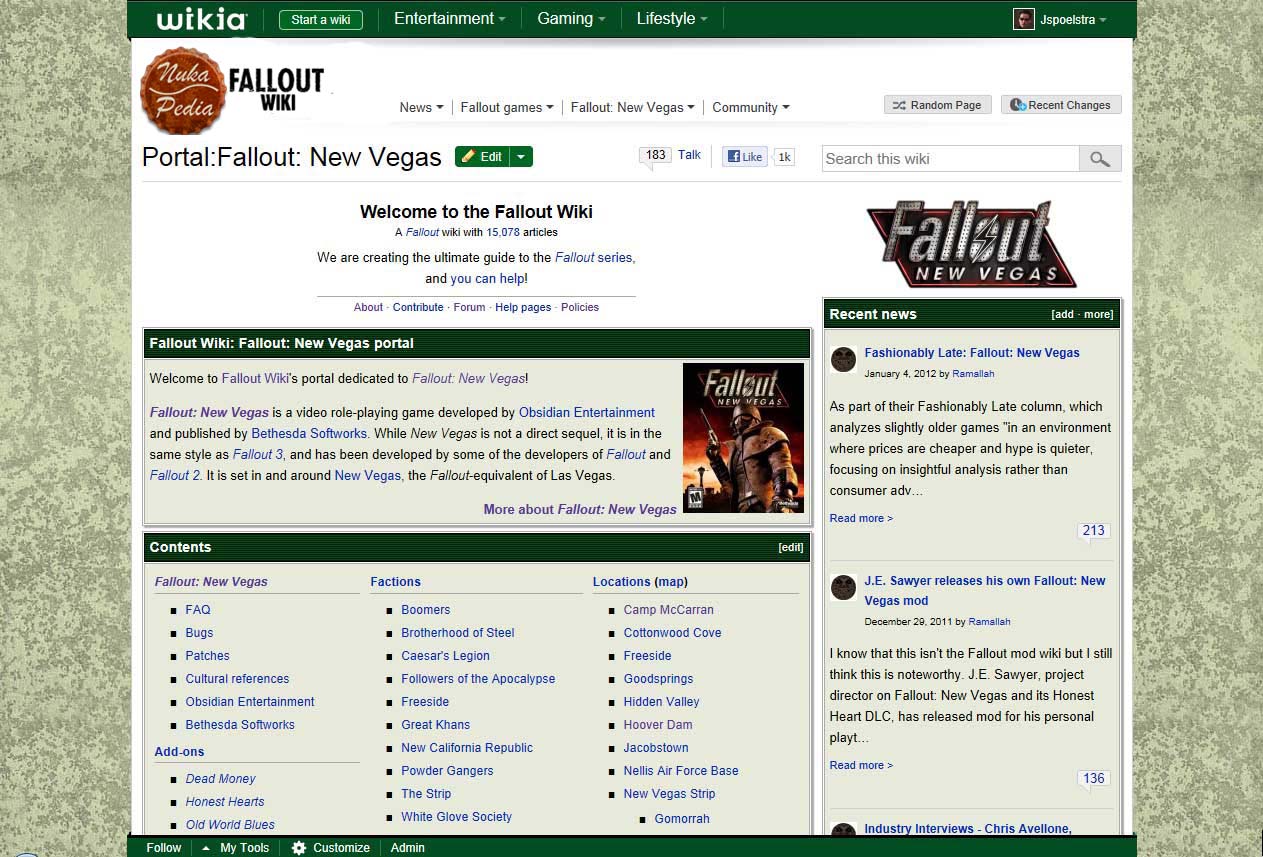Expand the Fallout: New Vegas navigation menu
Image resolution: width=1263 pixels, height=857 pixels.
click(x=632, y=107)
